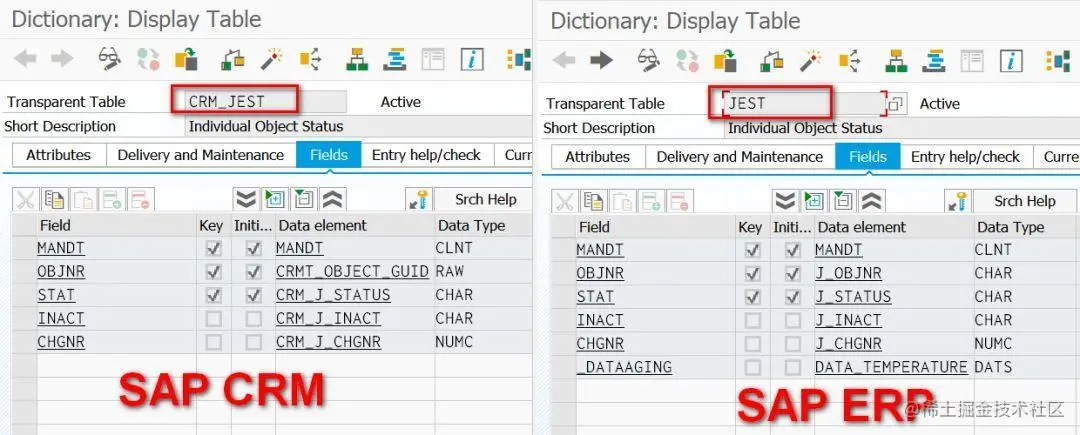Click stacked-bars navigation icon in right JEST window
This screenshot has width=1080, height=435.
tap(934, 61)
